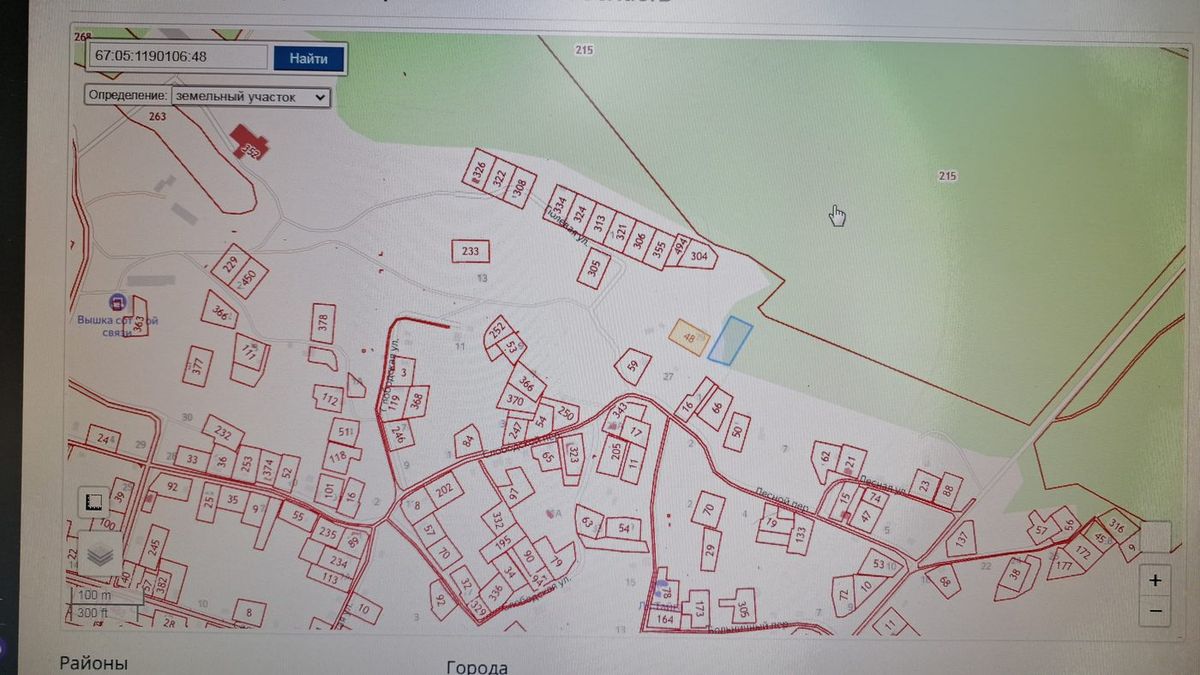
Task: Focus the cadastral number search field
Action: [178, 57]
